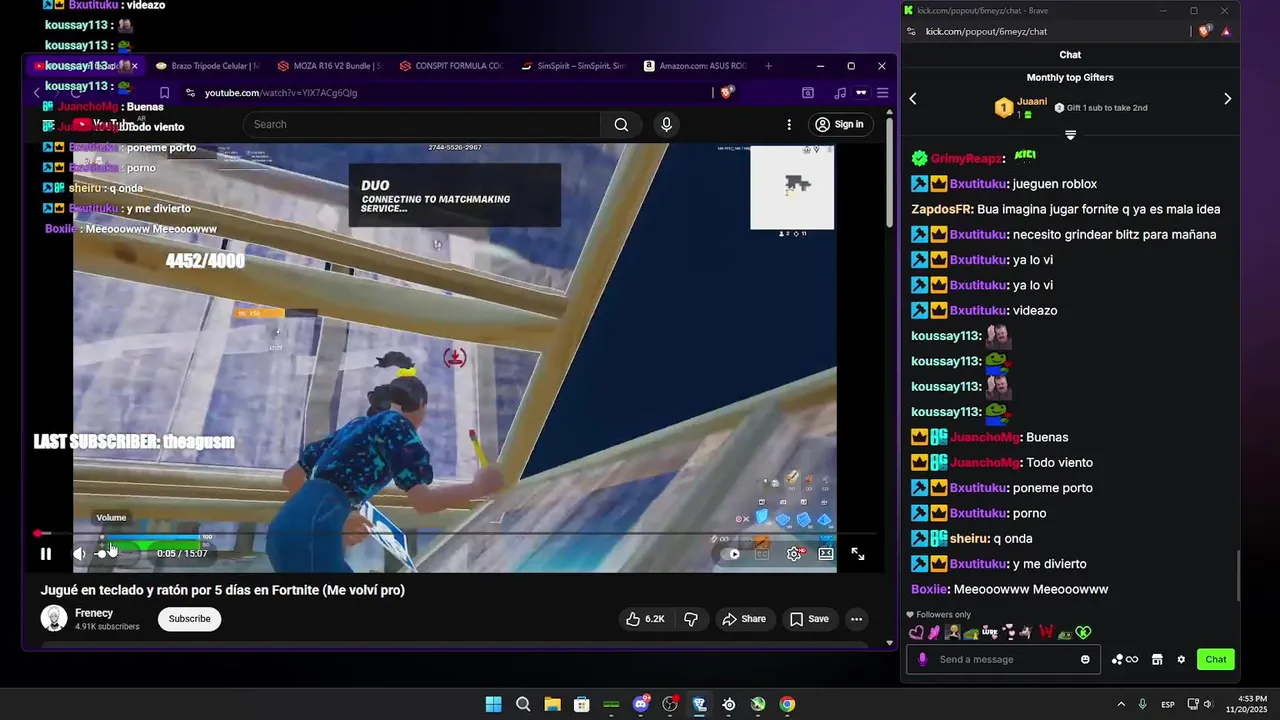Switch to SimSpirit tab
Image resolution: width=1280 pixels, height=720 pixels.
(x=573, y=66)
